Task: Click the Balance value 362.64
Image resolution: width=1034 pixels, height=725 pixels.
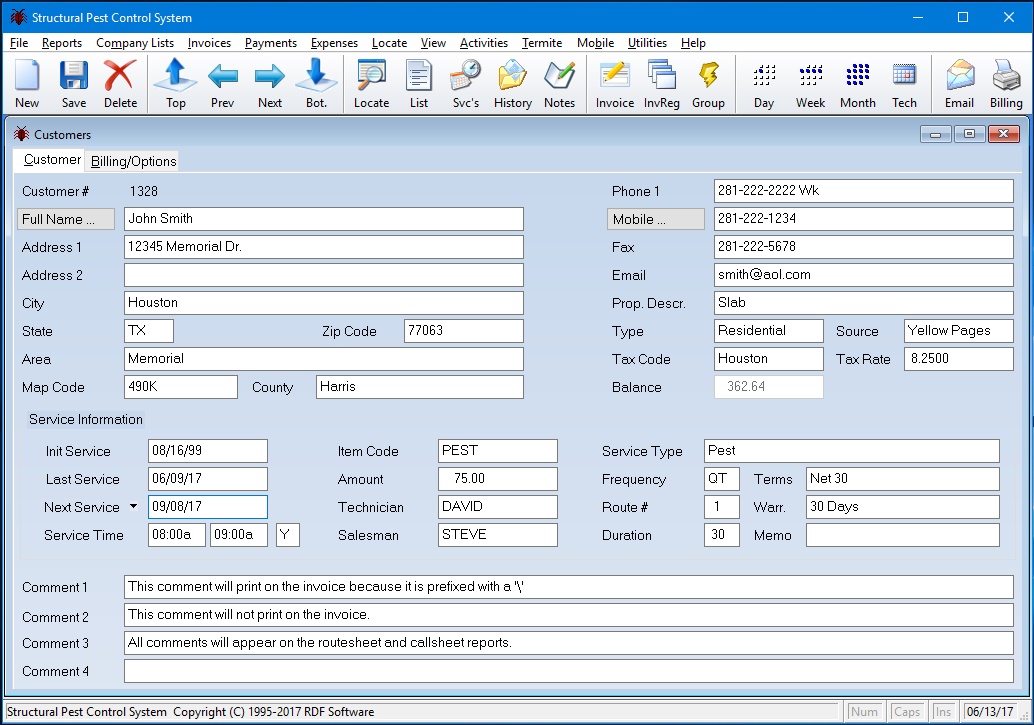Action: click(x=769, y=387)
